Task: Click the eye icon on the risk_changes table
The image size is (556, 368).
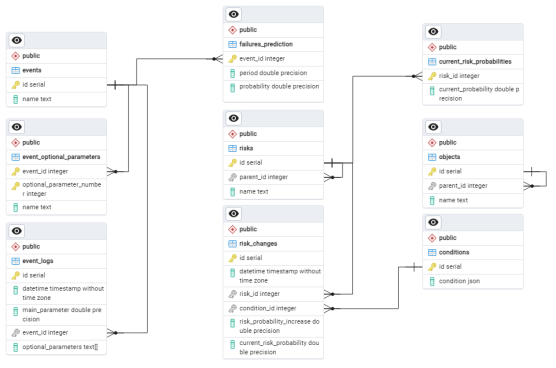Action: [x=233, y=213]
